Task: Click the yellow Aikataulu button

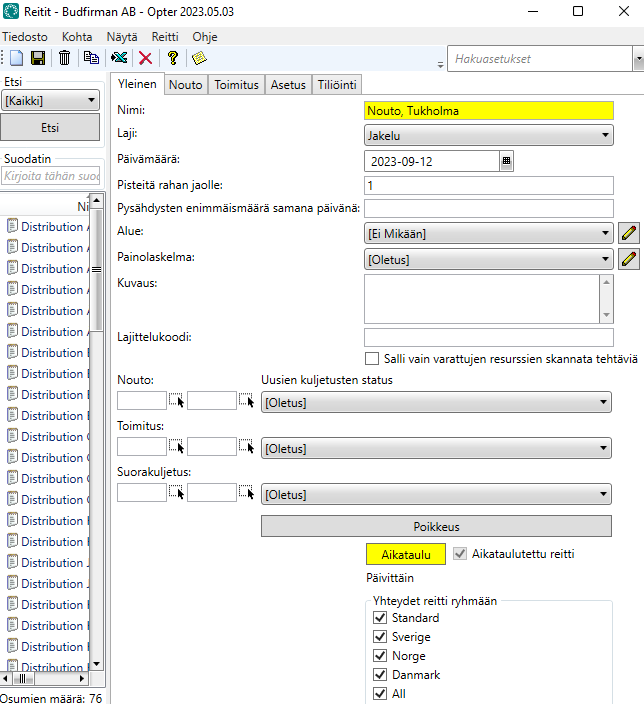Action: [405, 554]
